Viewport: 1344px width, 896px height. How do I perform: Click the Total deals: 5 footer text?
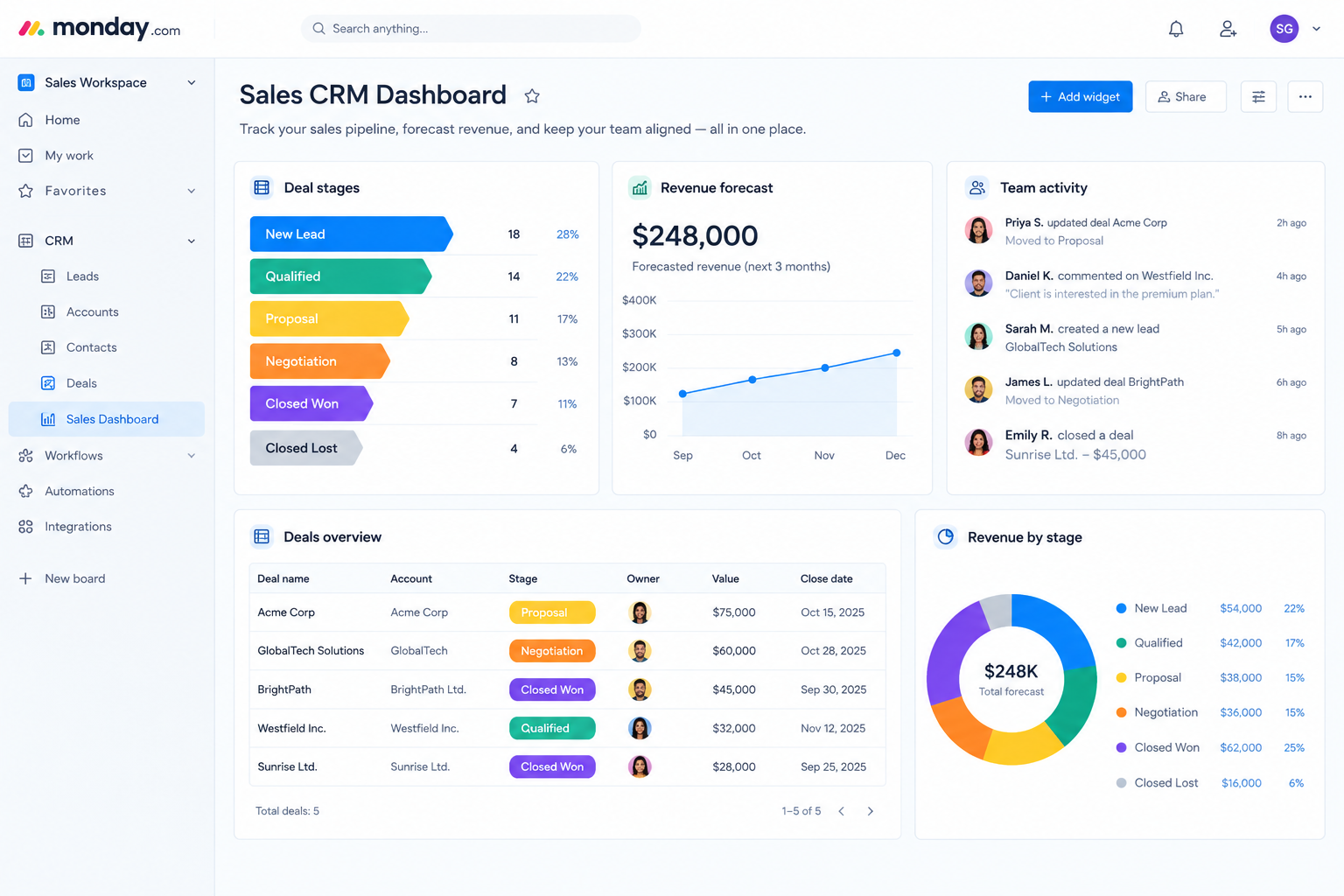(287, 811)
